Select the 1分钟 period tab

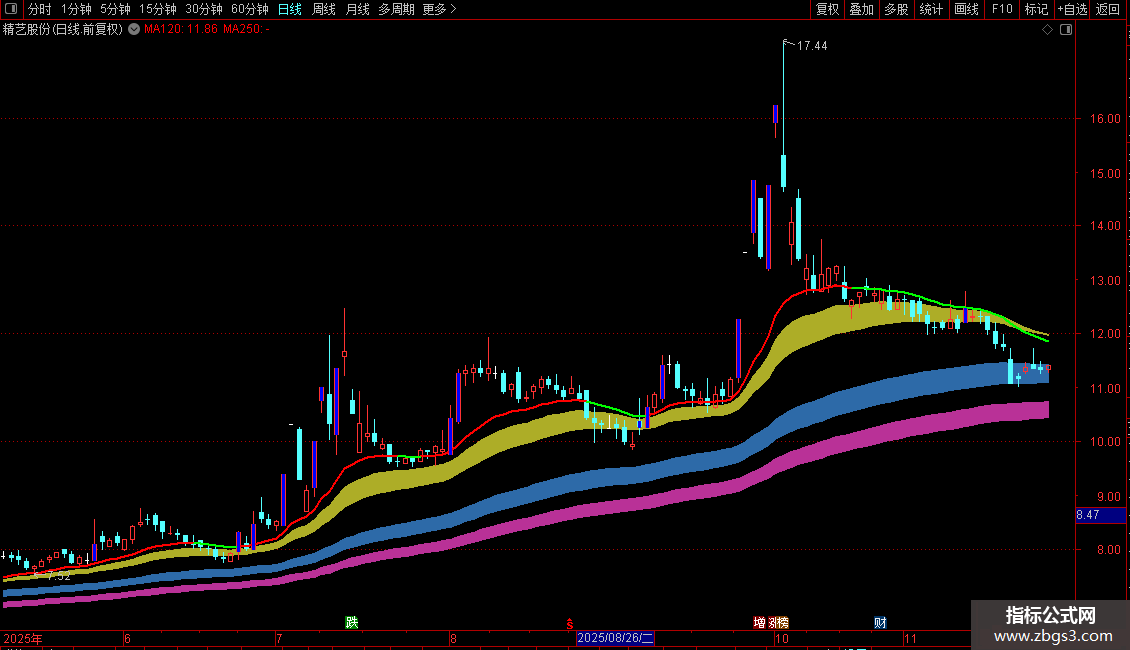click(76, 9)
